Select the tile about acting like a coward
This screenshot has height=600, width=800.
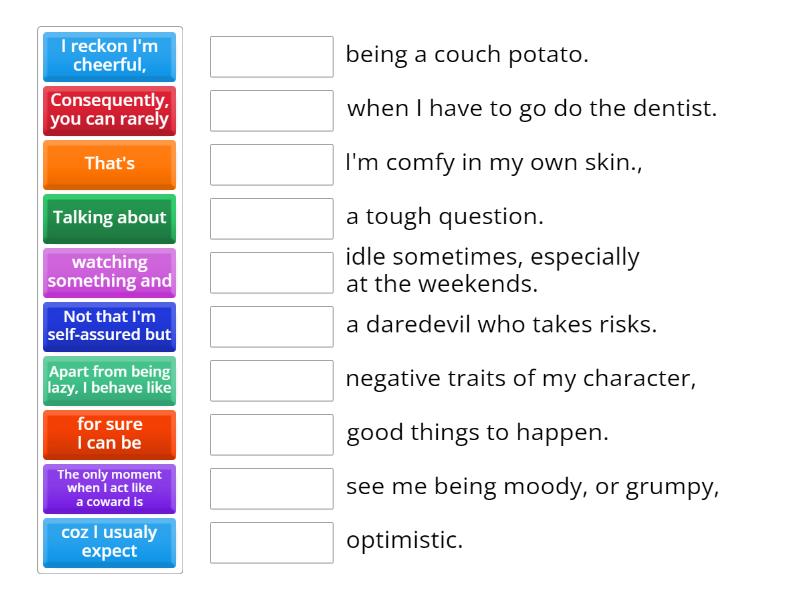(109, 488)
